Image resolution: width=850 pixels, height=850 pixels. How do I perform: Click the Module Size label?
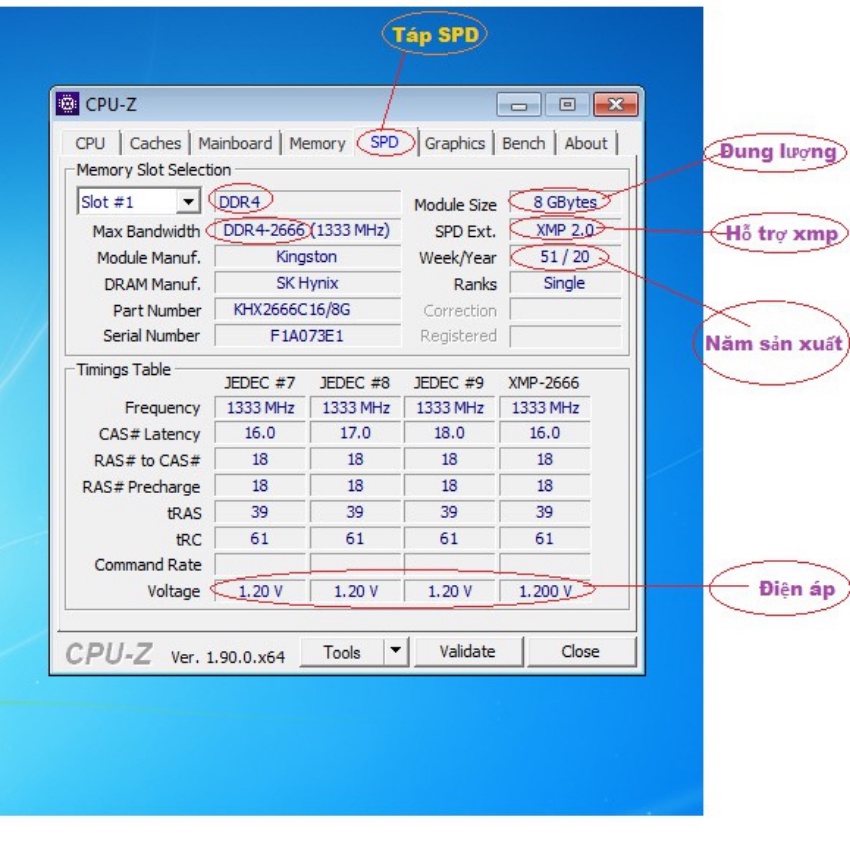(455, 205)
